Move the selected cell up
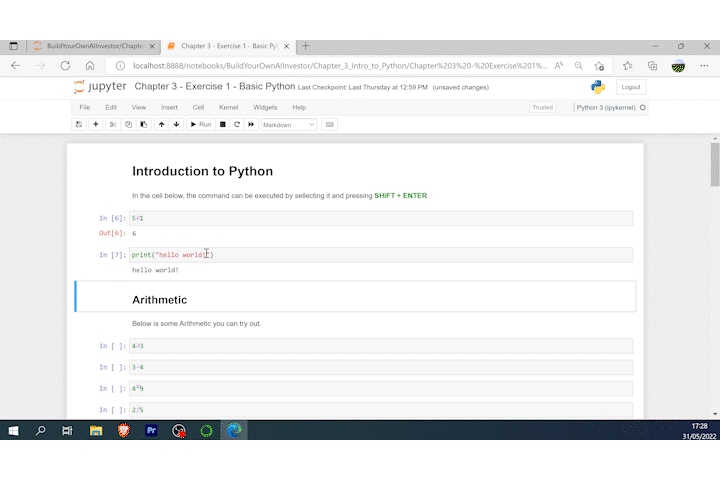This screenshot has width=720, height=480. point(161,124)
